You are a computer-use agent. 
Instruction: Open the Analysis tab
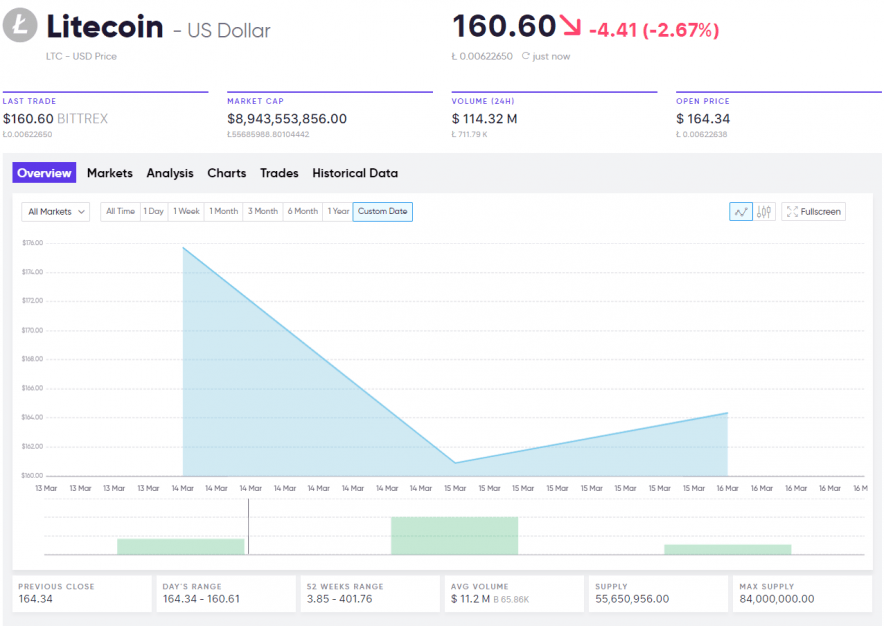click(170, 173)
